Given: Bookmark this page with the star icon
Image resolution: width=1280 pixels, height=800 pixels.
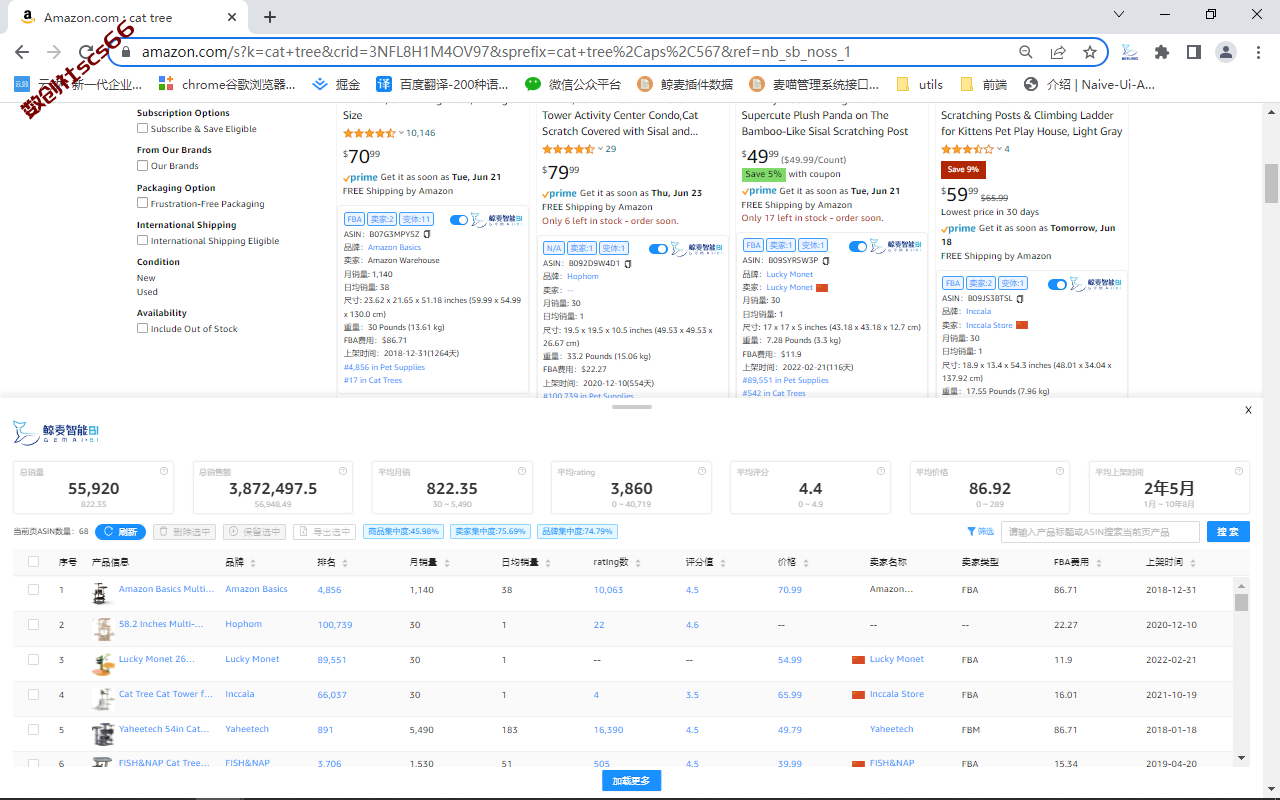Looking at the screenshot, I should [1090, 52].
